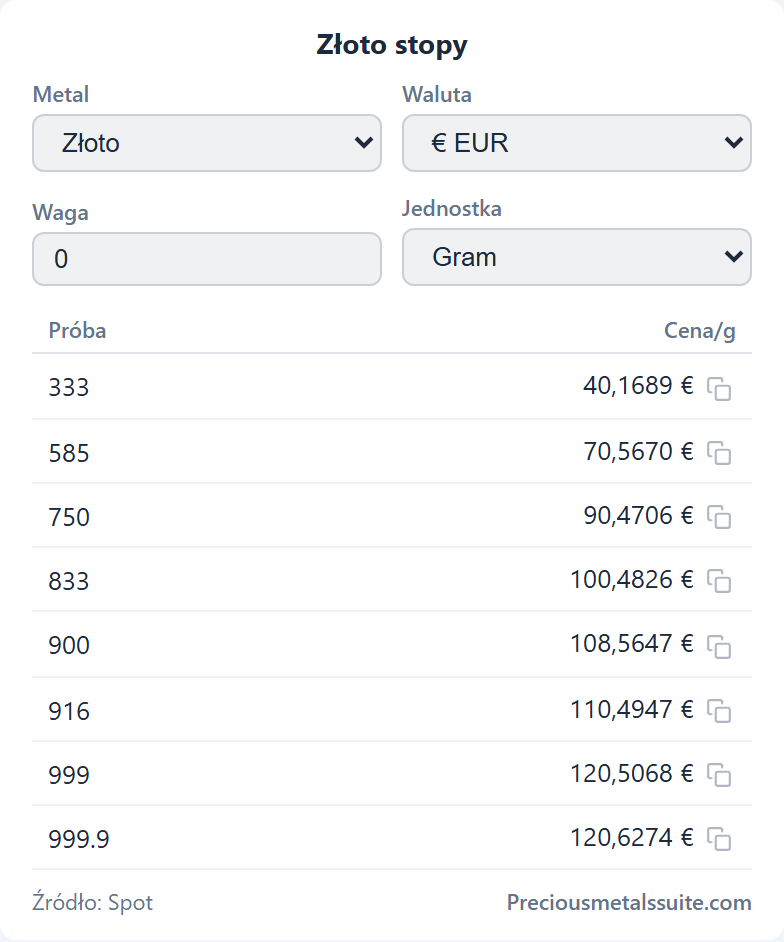Copy the 916 purity price
The height and width of the screenshot is (942, 784).
pos(719,711)
